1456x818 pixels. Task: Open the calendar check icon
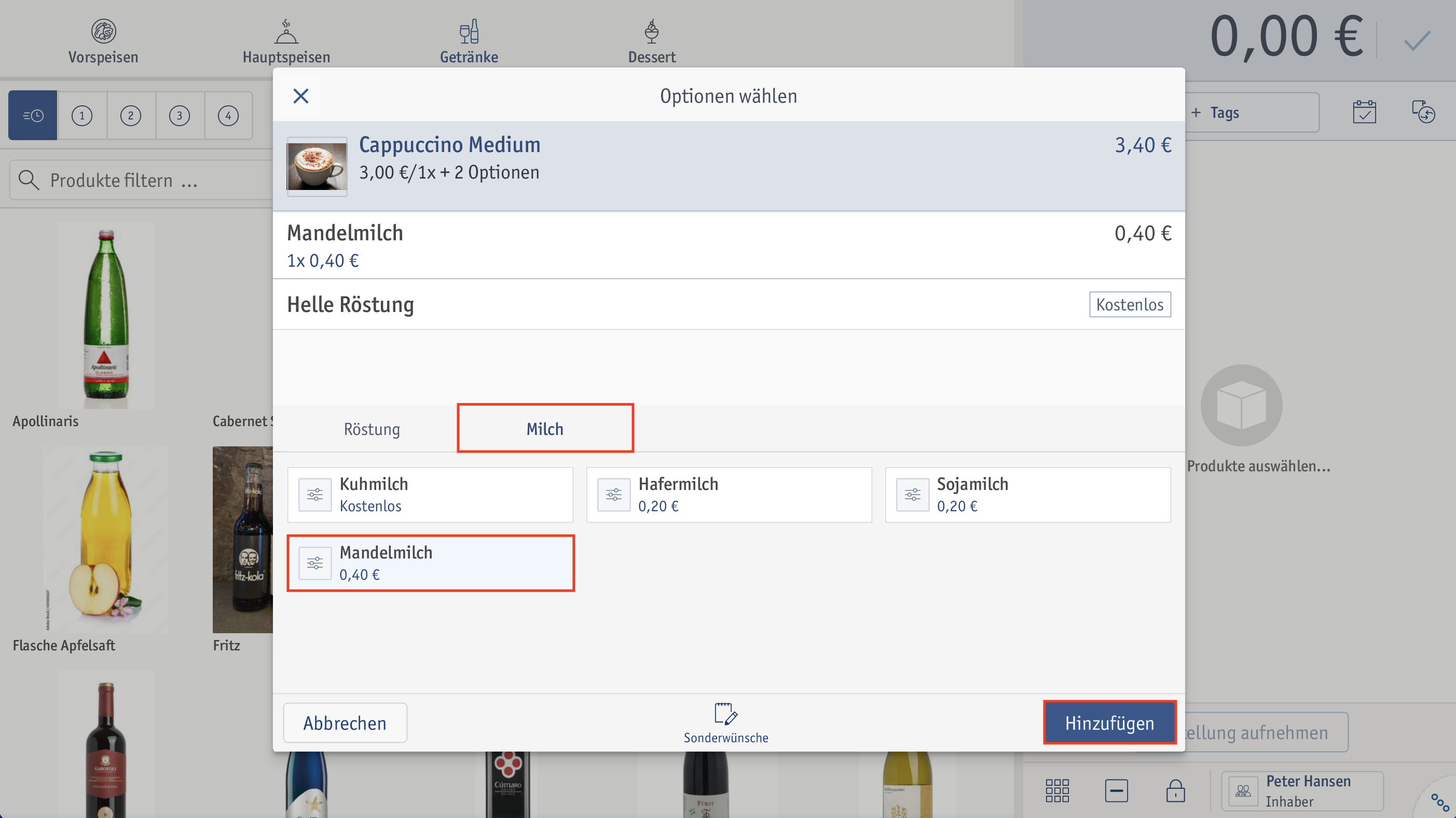click(x=1364, y=112)
